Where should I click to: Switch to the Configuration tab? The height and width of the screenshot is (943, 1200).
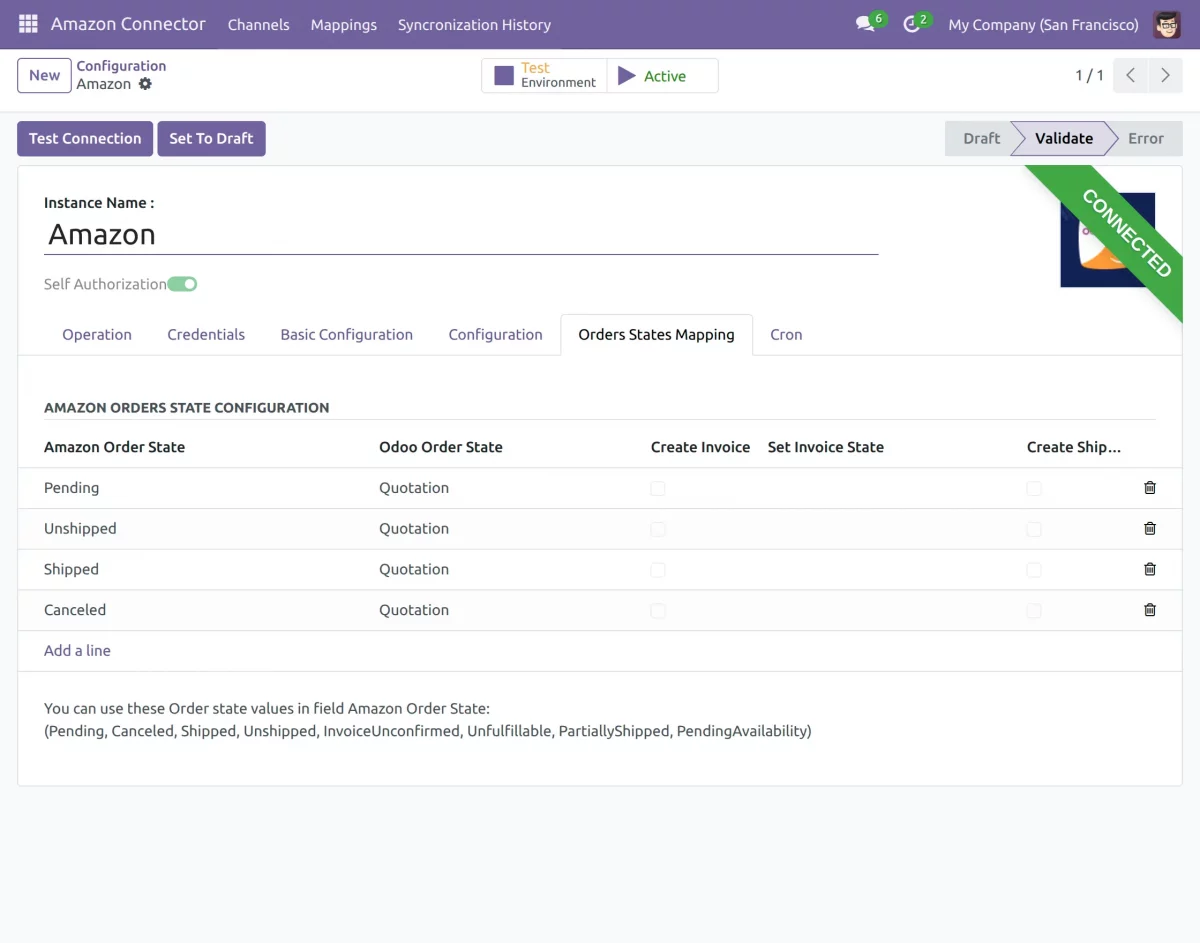click(x=495, y=334)
